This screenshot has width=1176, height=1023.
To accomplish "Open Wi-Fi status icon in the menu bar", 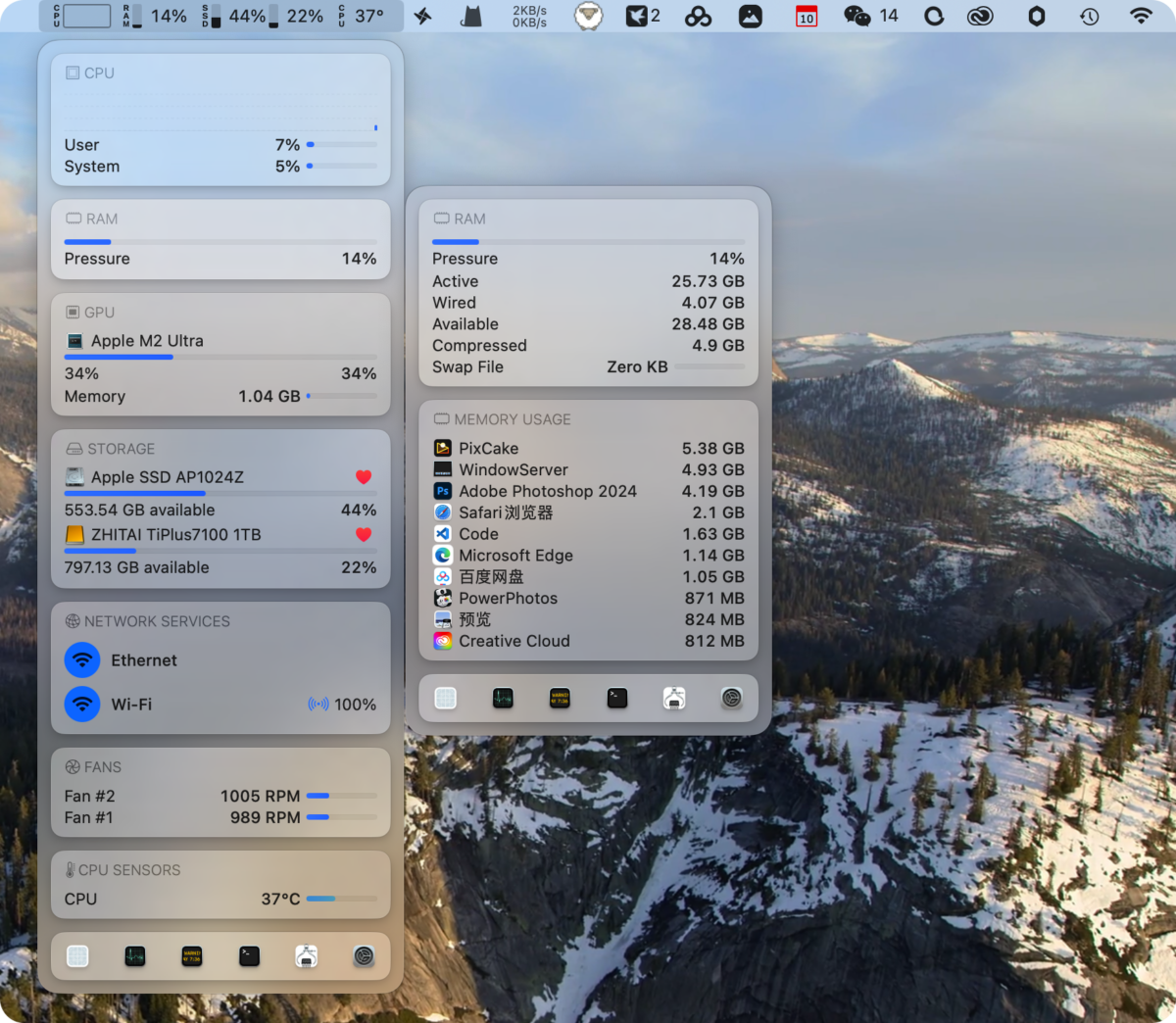I will [1141, 16].
